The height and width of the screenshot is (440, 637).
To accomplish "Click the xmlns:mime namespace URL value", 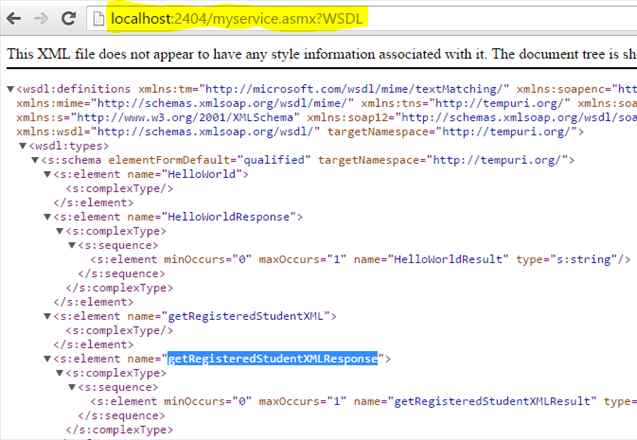I will (x=223, y=103).
